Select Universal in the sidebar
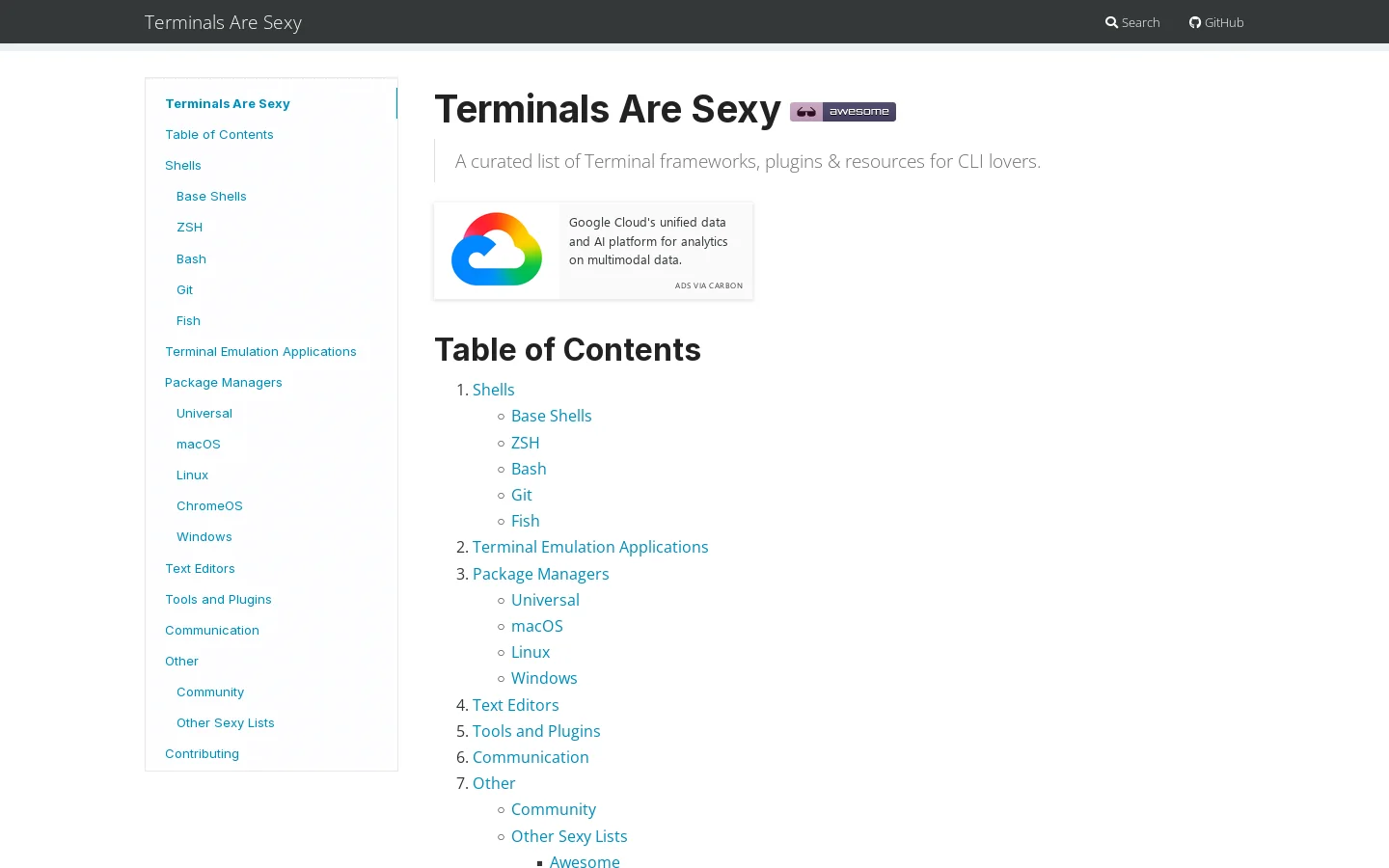This screenshot has height=868, width=1389. (x=204, y=413)
